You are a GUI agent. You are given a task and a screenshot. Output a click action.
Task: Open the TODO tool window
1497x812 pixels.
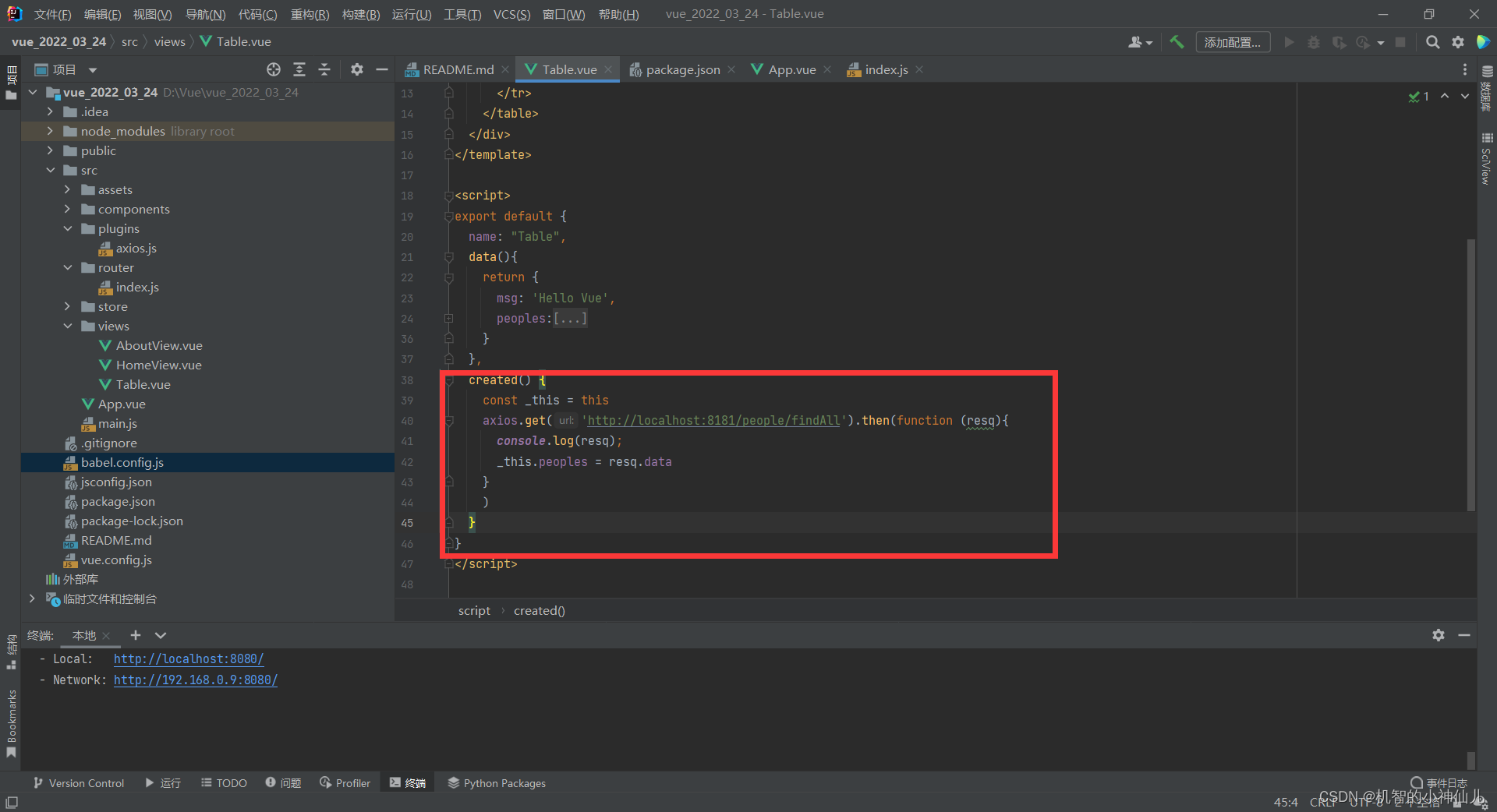[x=224, y=782]
